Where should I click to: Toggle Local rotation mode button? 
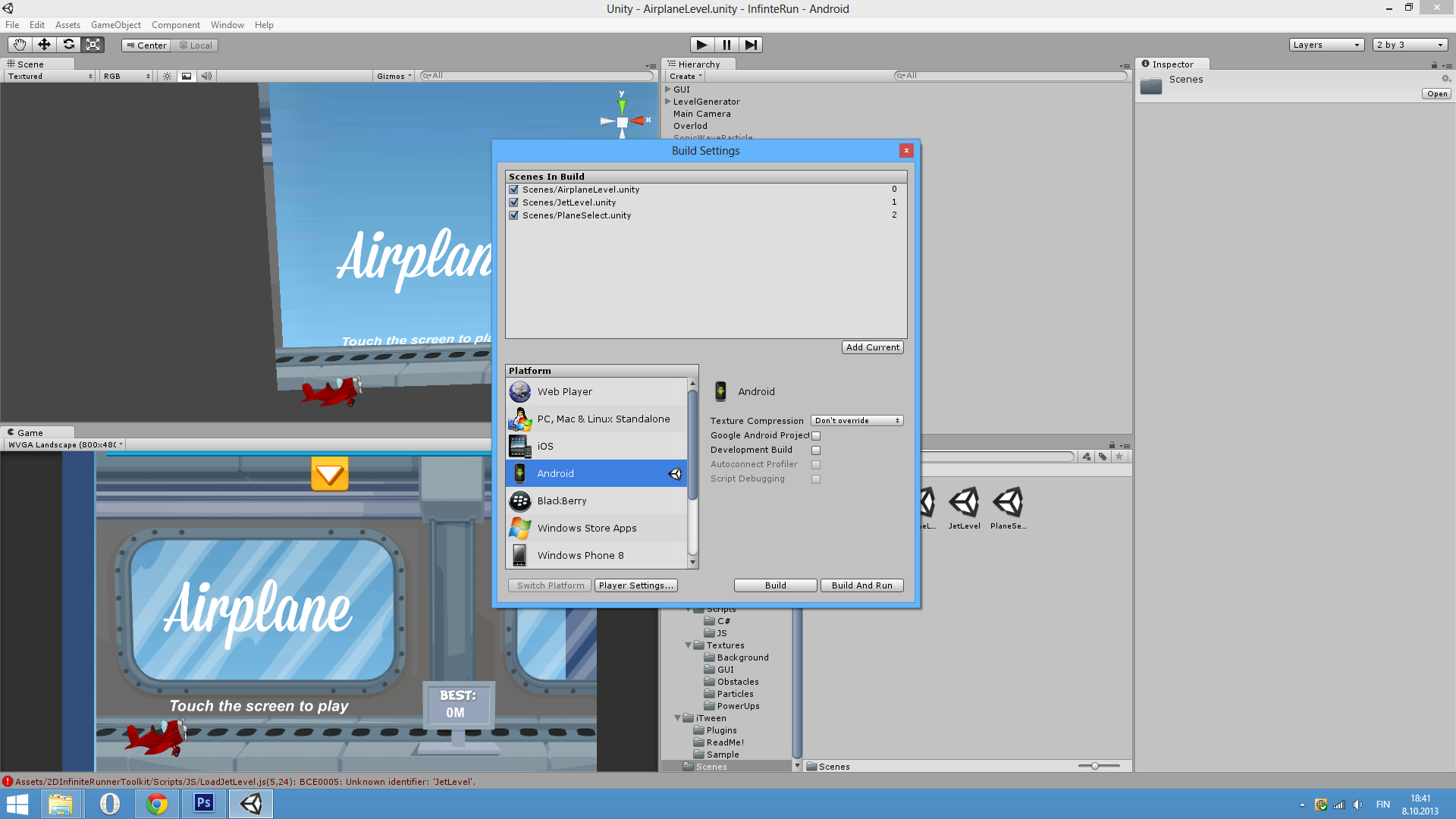[x=195, y=45]
